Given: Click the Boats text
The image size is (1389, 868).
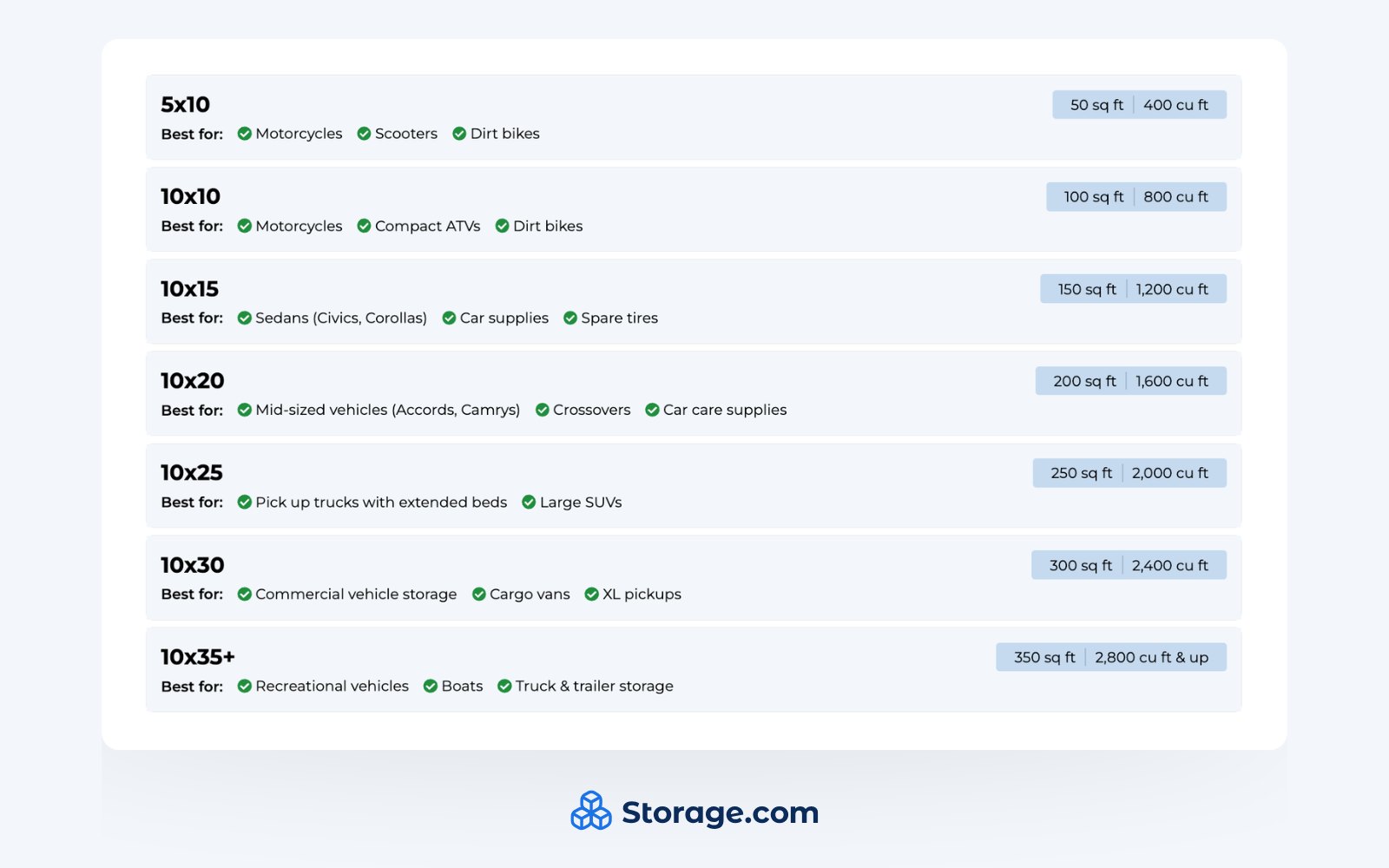Looking at the screenshot, I should [x=462, y=686].
